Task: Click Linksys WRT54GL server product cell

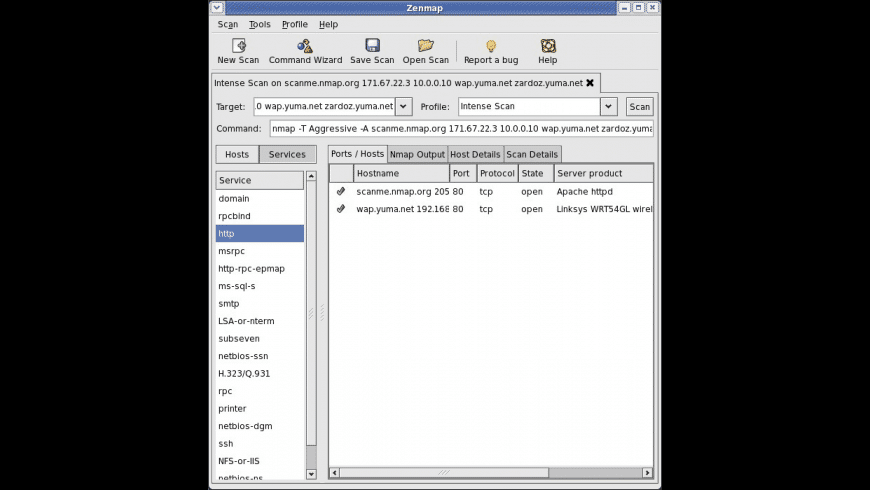Action: (x=604, y=209)
